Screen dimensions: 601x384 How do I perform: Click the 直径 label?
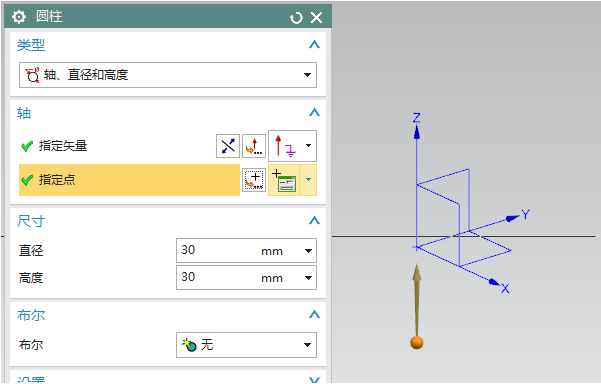(x=31, y=251)
